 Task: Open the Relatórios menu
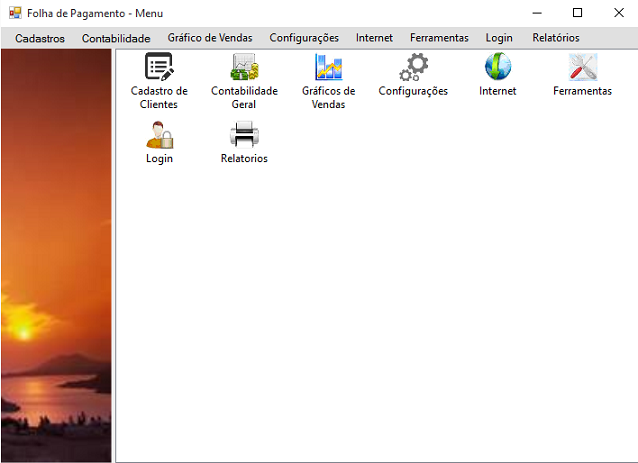556,38
